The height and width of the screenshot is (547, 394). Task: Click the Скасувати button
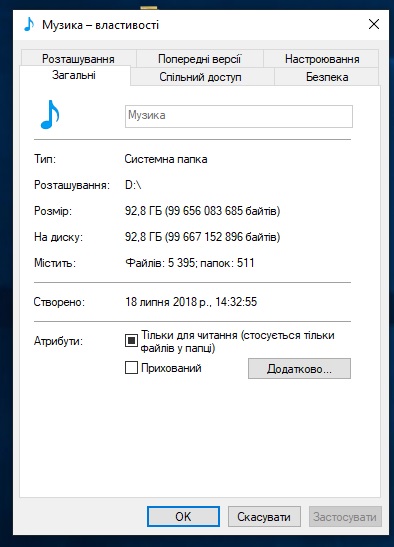coord(264,516)
